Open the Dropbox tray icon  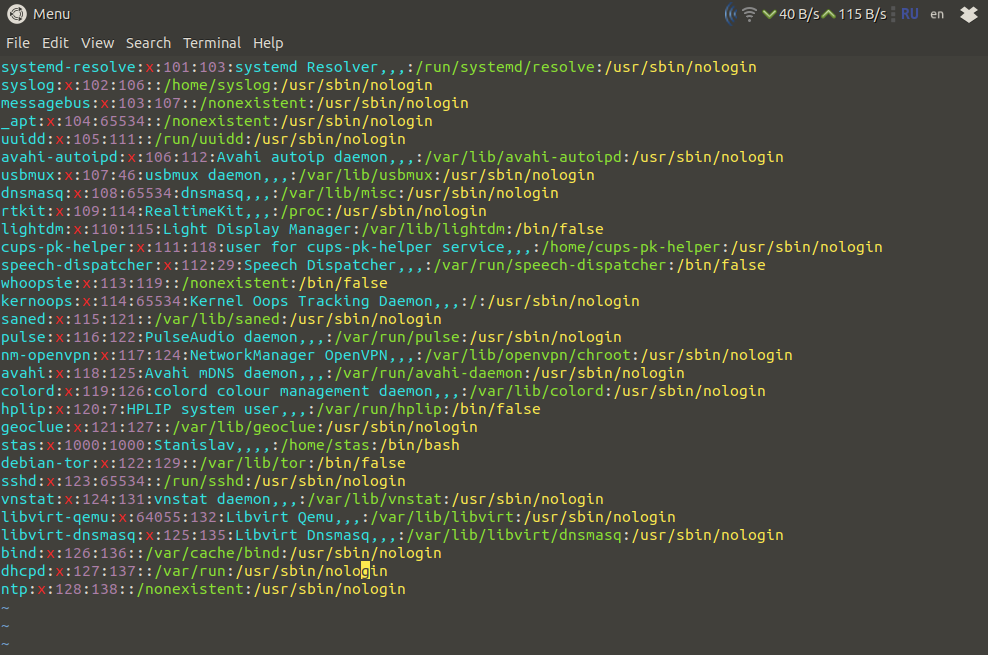point(968,14)
